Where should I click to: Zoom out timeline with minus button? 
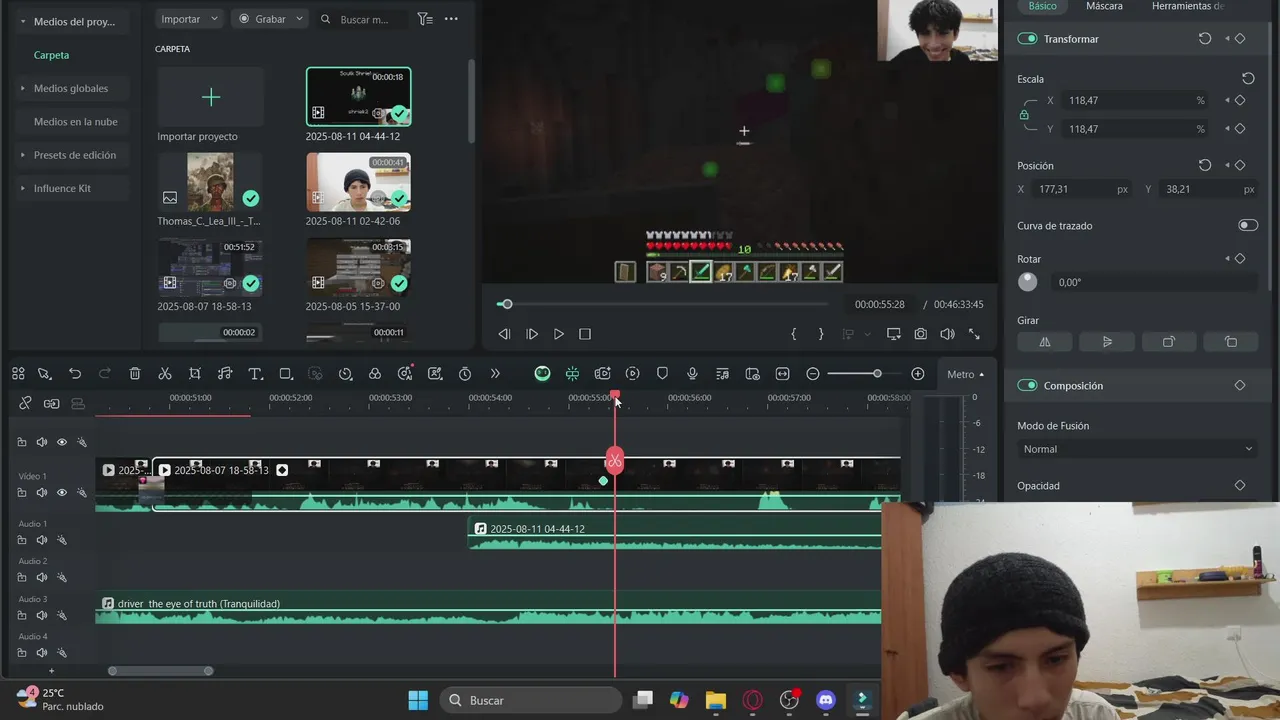point(813,374)
